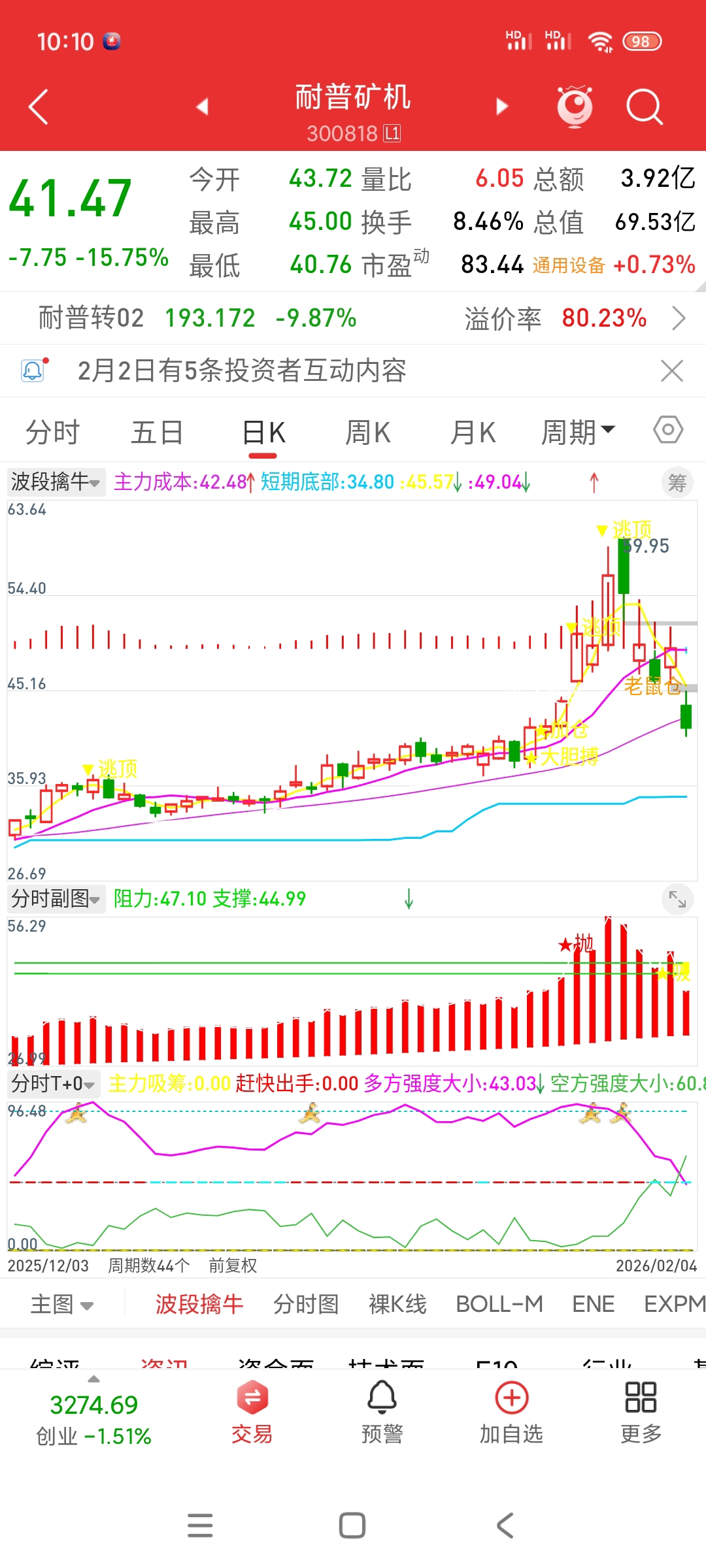The height and width of the screenshot is (1568, 706).
Task: Tap the 大胆搏 marker on chart
Action: [x=569, y=757]
